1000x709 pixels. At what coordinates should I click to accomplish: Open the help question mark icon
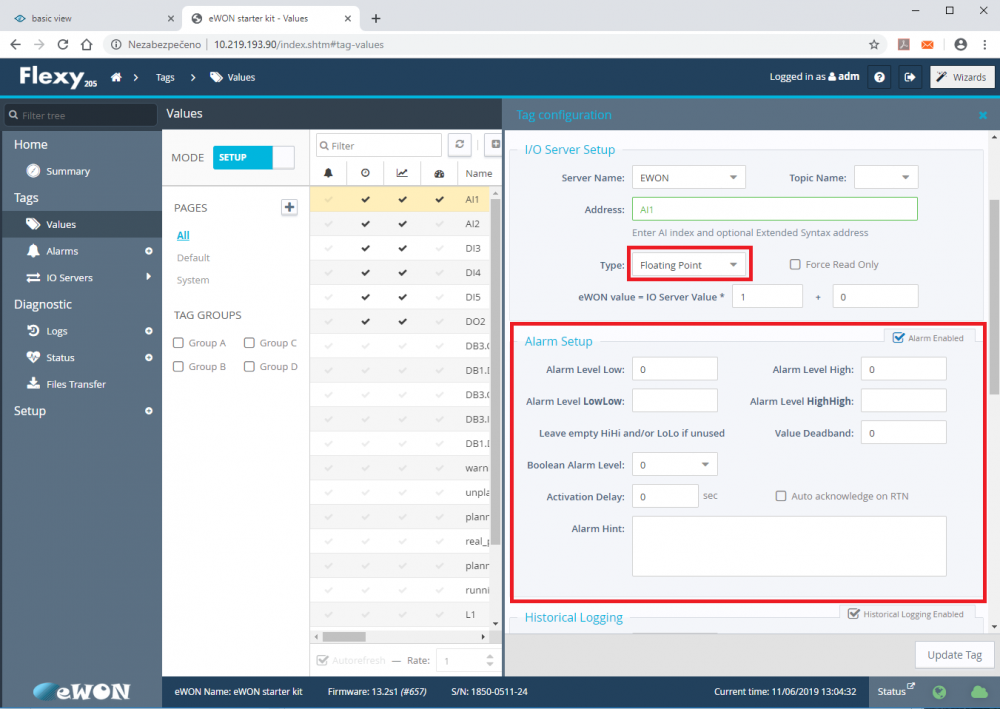pyautogui.click(x=879, y=77)
